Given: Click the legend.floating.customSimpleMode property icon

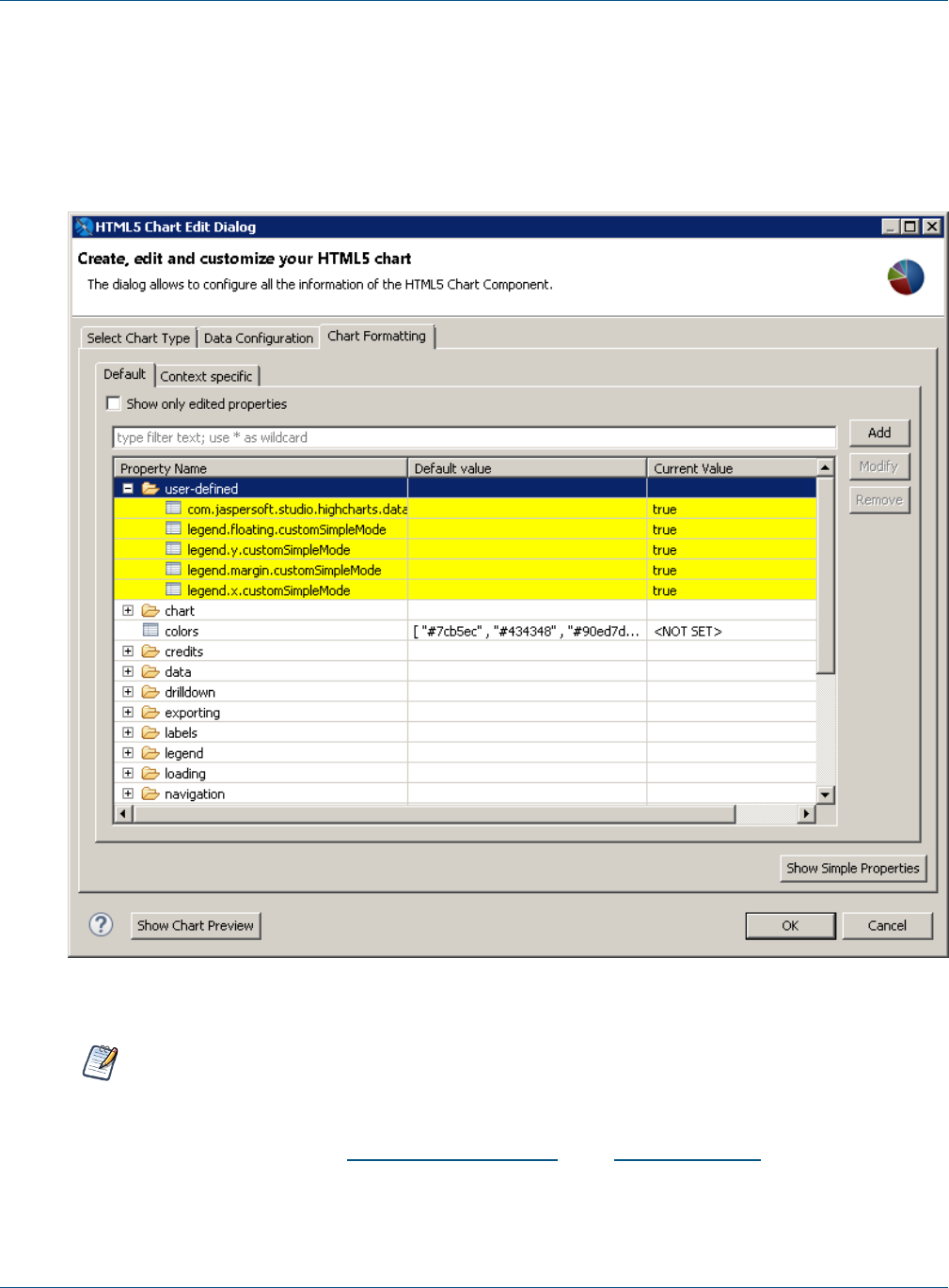Looking at the screenshot, I should click(173, 529).
